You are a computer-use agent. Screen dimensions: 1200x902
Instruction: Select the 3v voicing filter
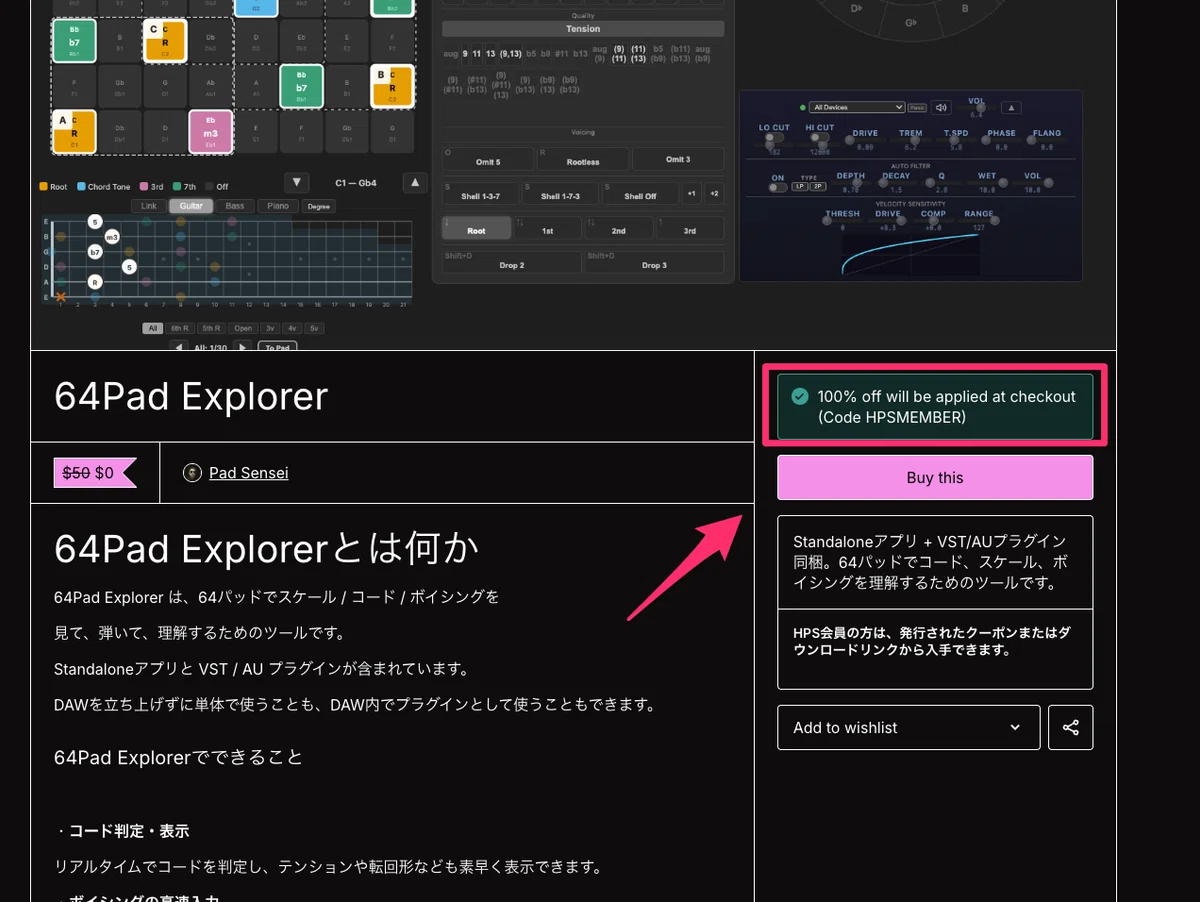270,328
